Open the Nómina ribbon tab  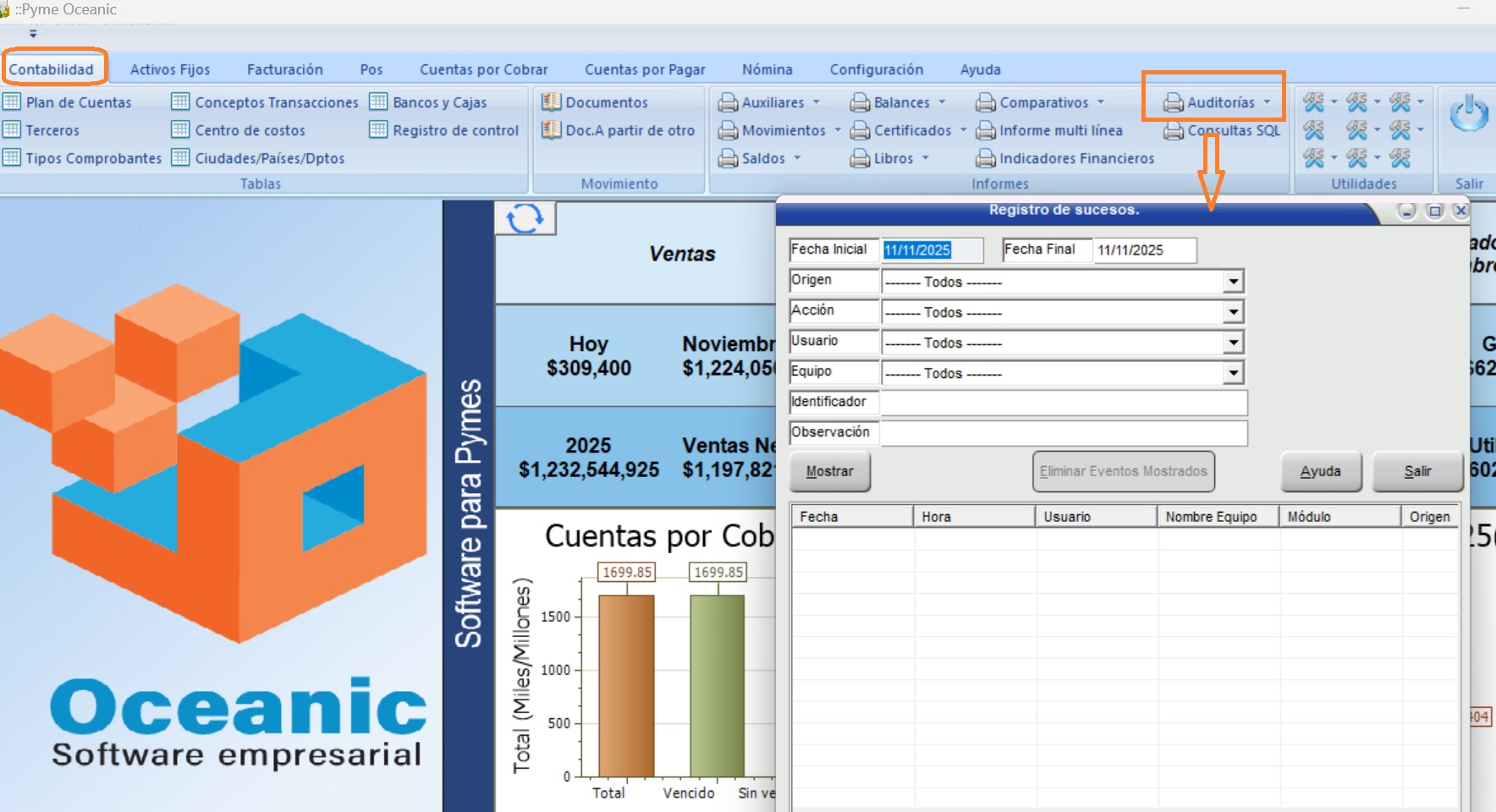point(767,69)
